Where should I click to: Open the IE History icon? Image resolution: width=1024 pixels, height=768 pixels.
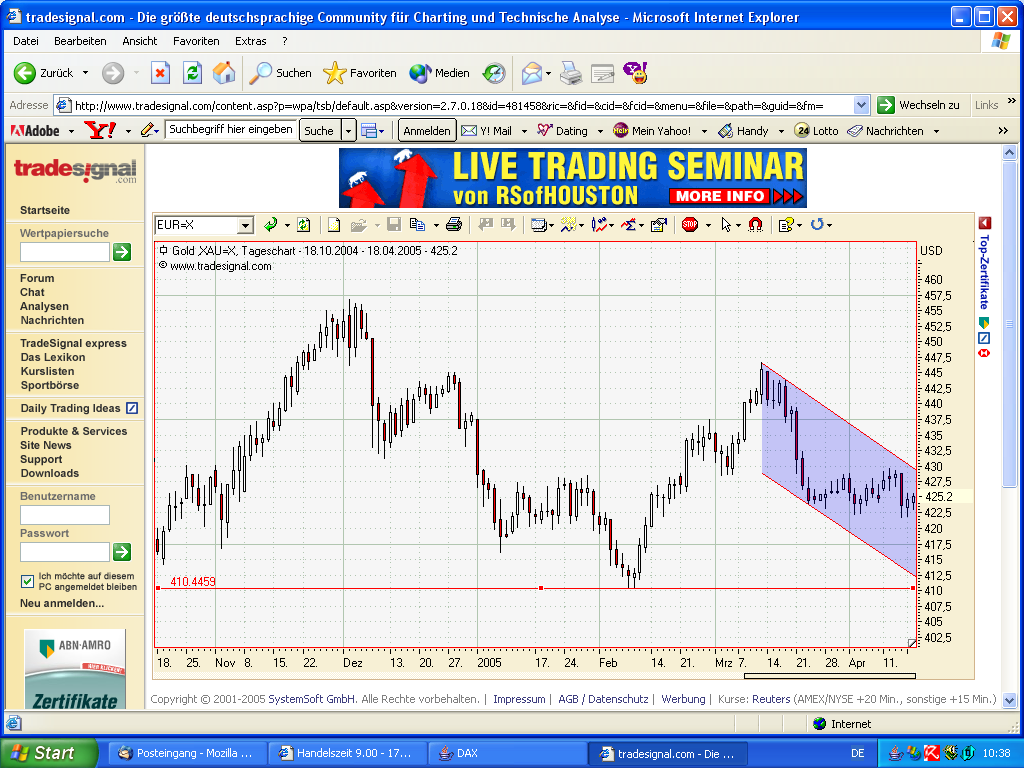point(494,72)
